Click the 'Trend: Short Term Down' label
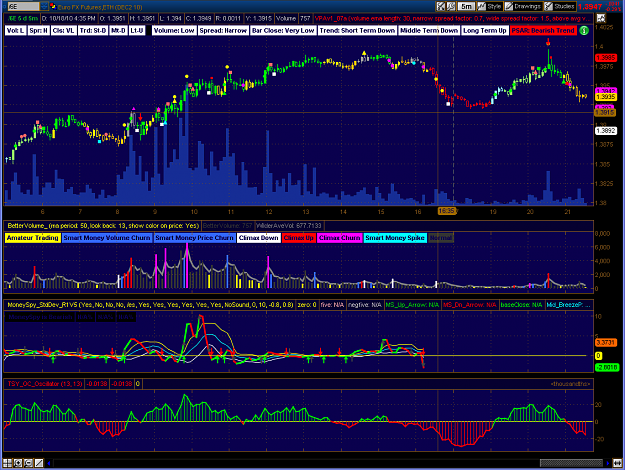Image resolution: width=625 pixels, height=470 pixels. pyautogui.click(x=357, y=30)
